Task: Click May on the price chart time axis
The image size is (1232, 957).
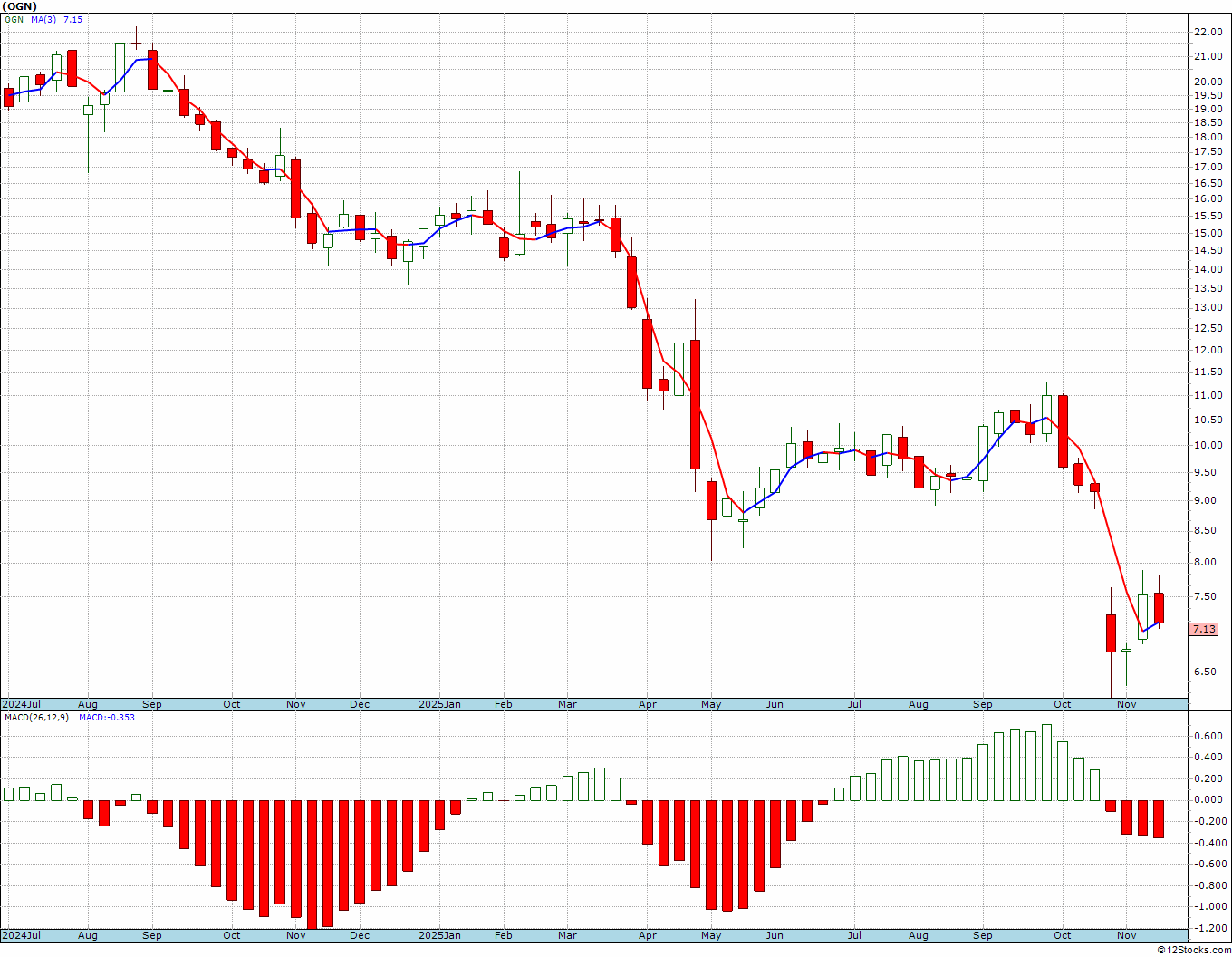Action: (x=711, y=704)
